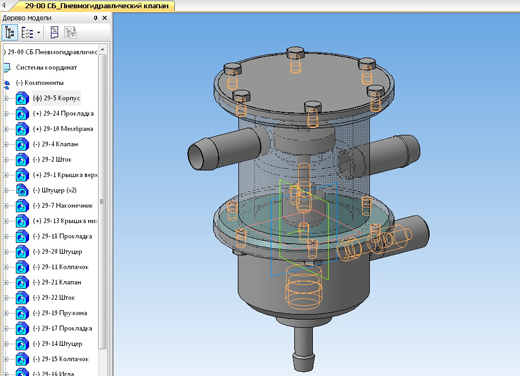Screen dimensions: 520x376
Task: Close the Дерево модели panel
Action: click(x=105, y=18)
